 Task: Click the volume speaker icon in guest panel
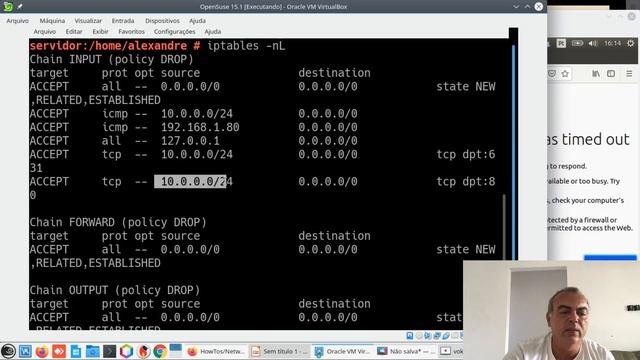coord(593,43)
